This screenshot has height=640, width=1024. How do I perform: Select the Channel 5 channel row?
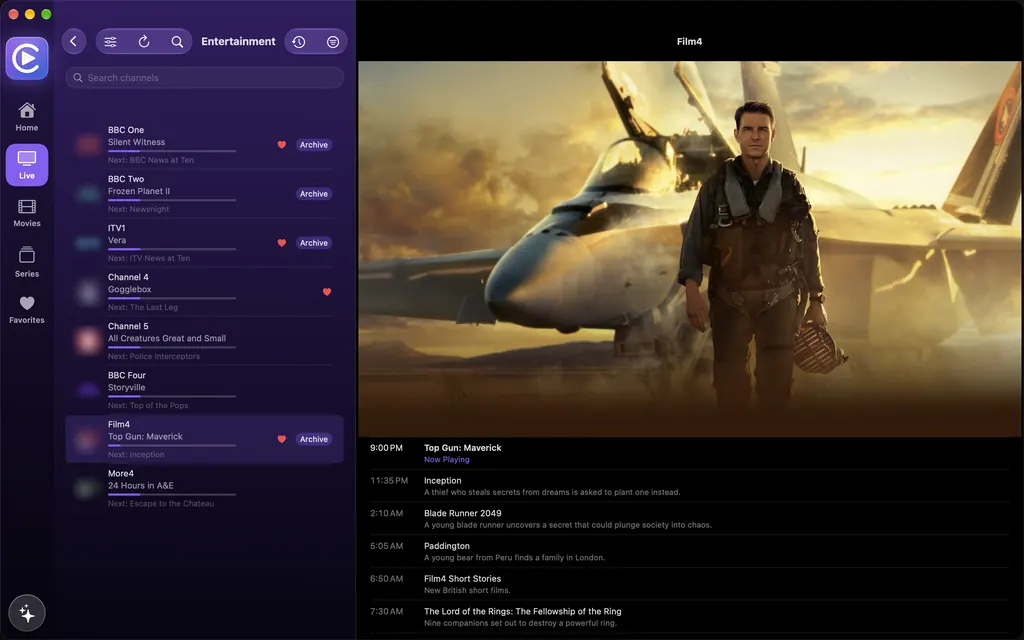[x=204, y=341]
